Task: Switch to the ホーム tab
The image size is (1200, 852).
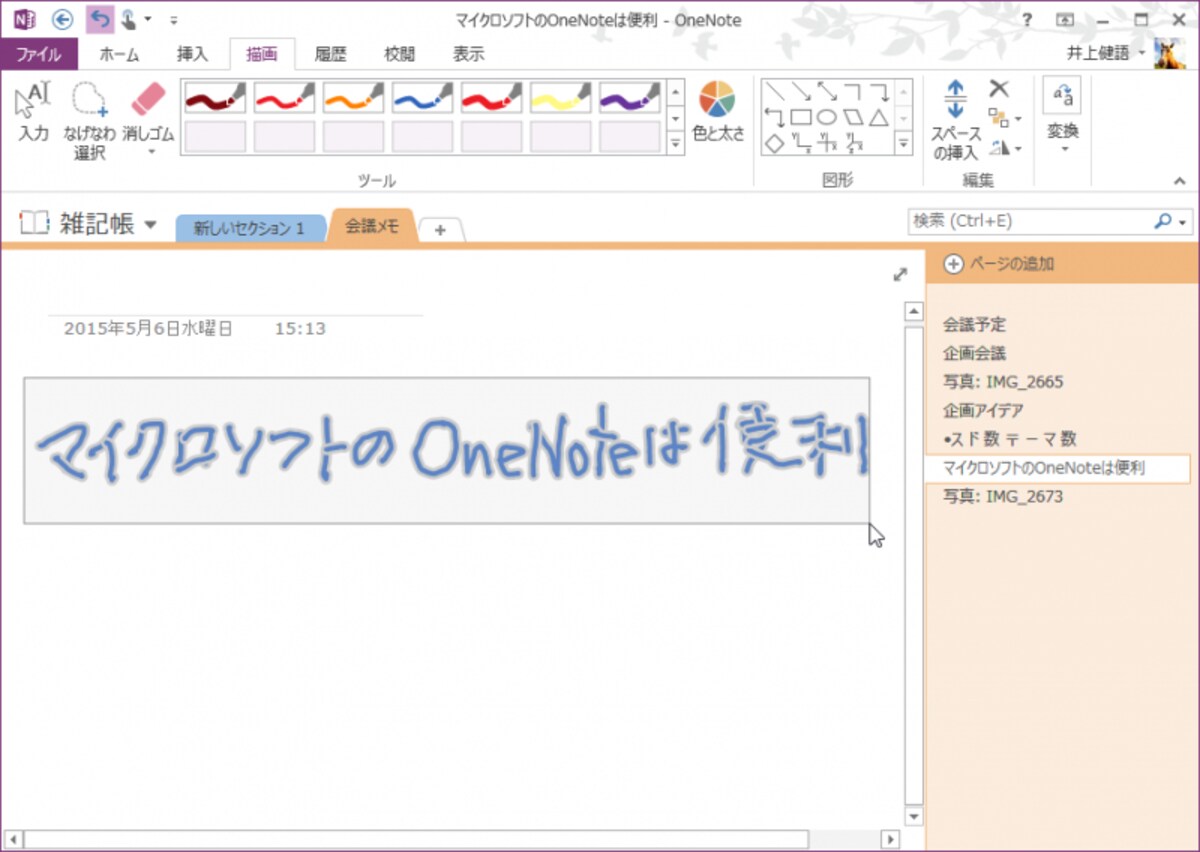Action: pos(119,55)
